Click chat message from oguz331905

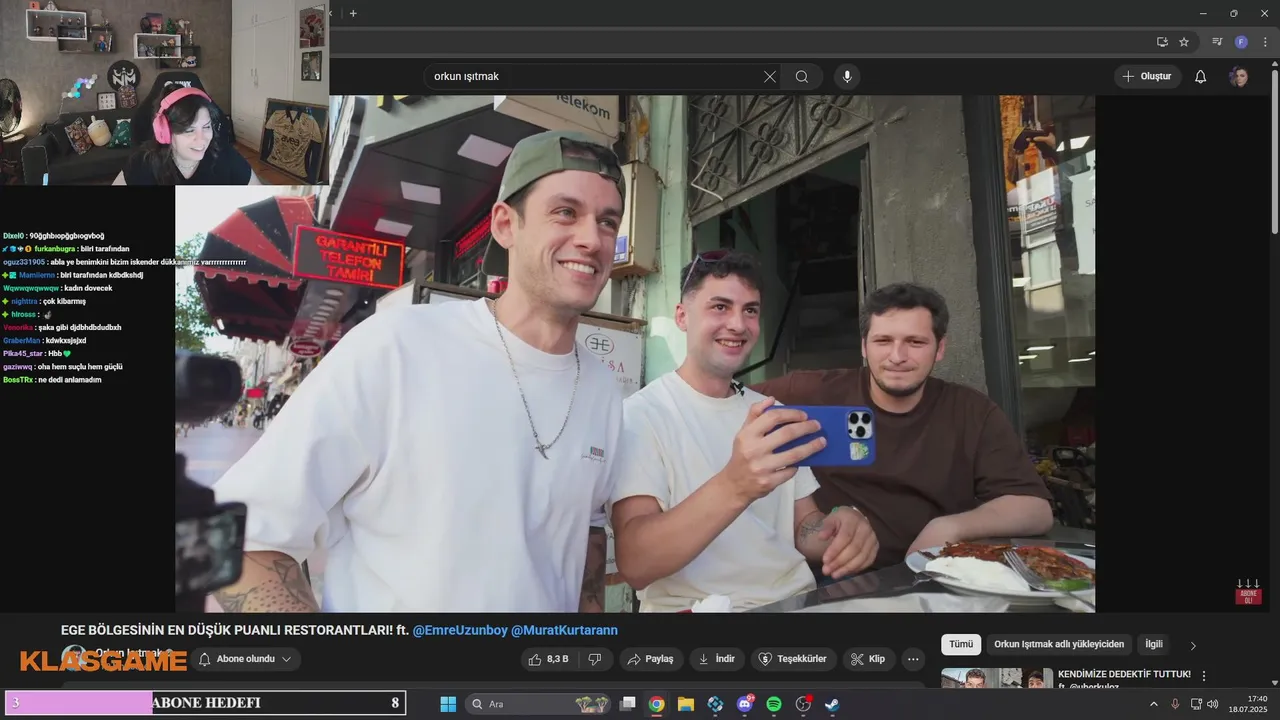[x=124, y=262]
